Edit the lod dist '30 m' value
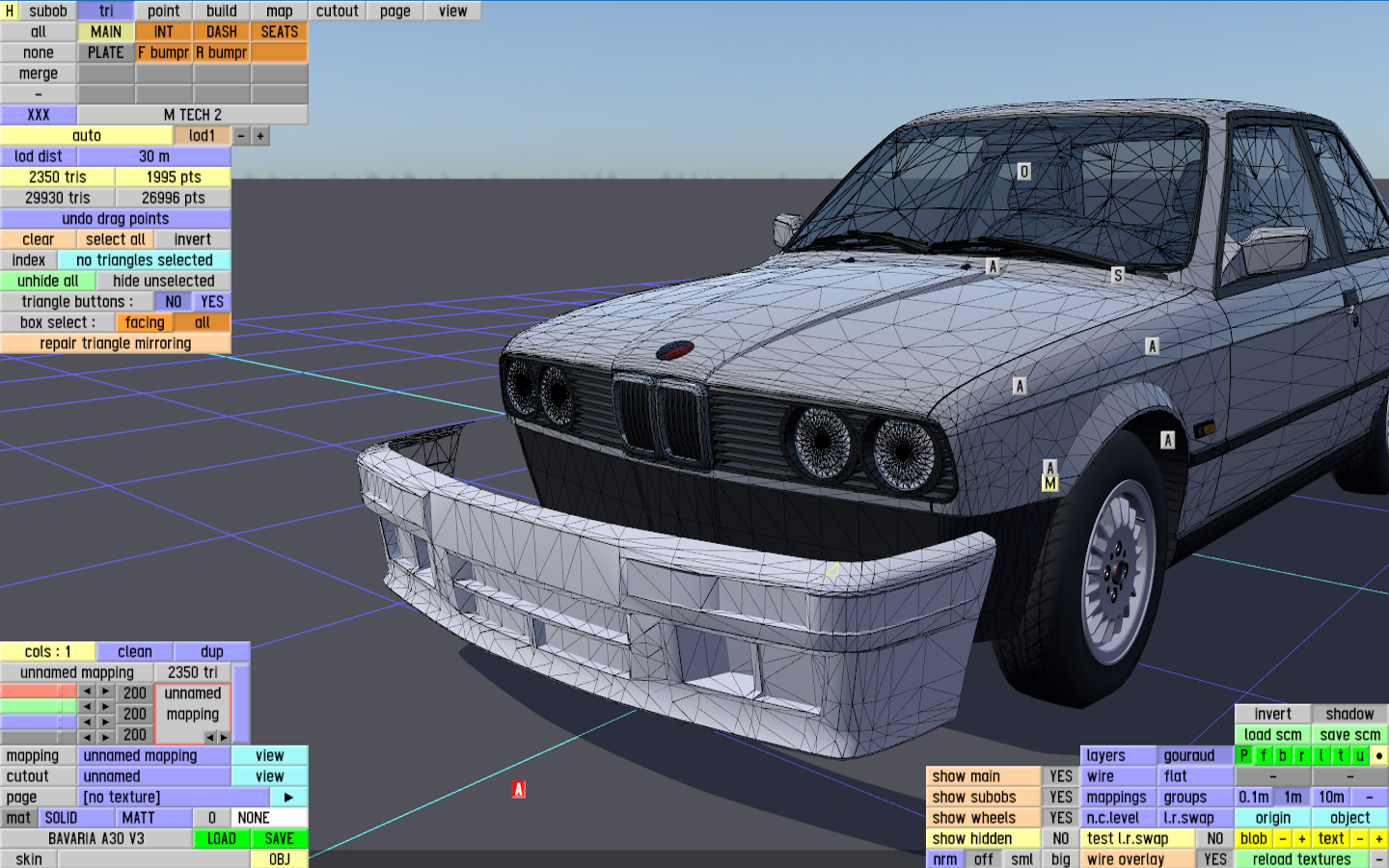 pyautogui.click(x=154, y=156)
